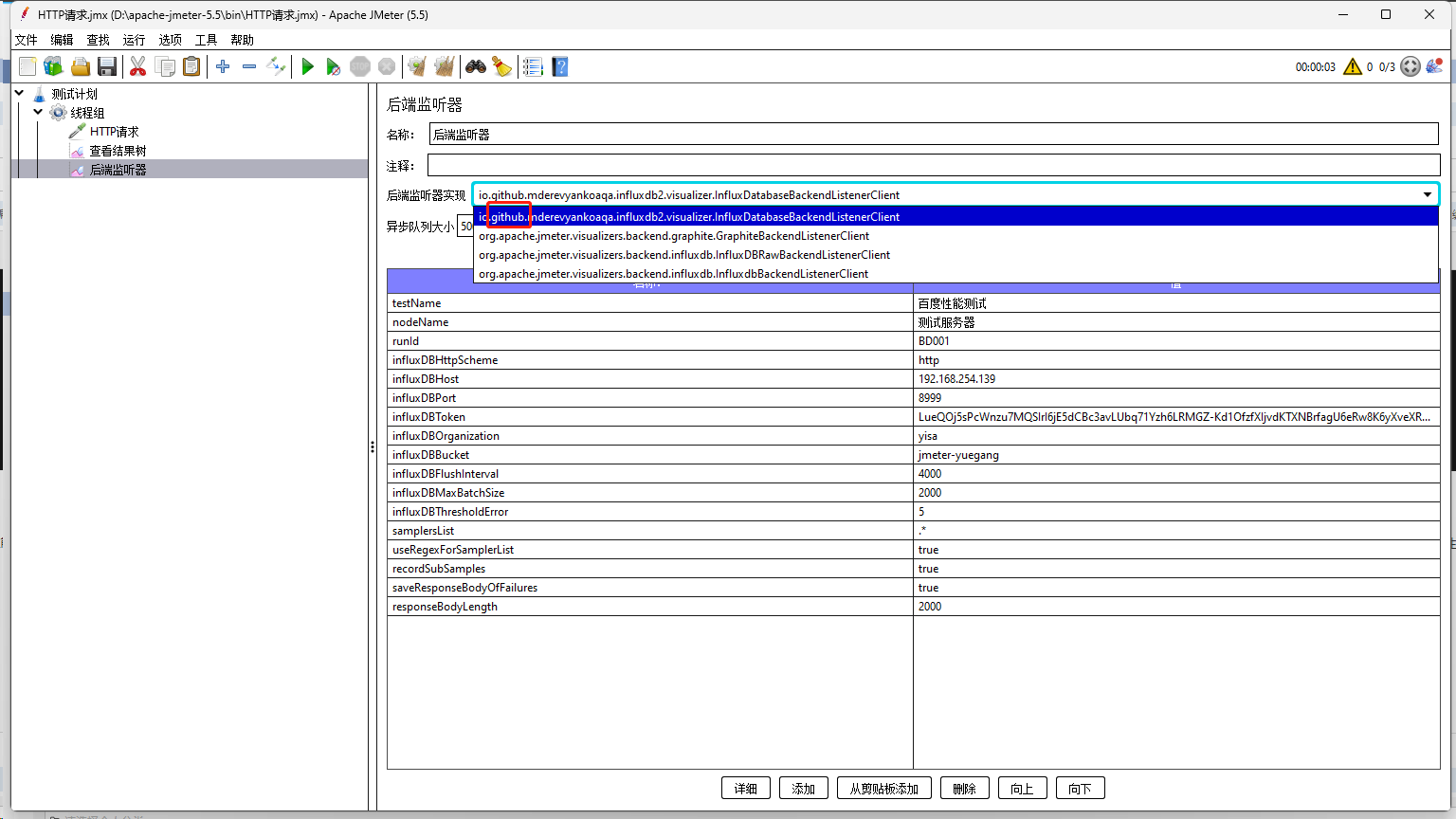The image size is (1456, 819).
Task: Click the 从剪贴板添加 button
Action: tap(884, 789)
